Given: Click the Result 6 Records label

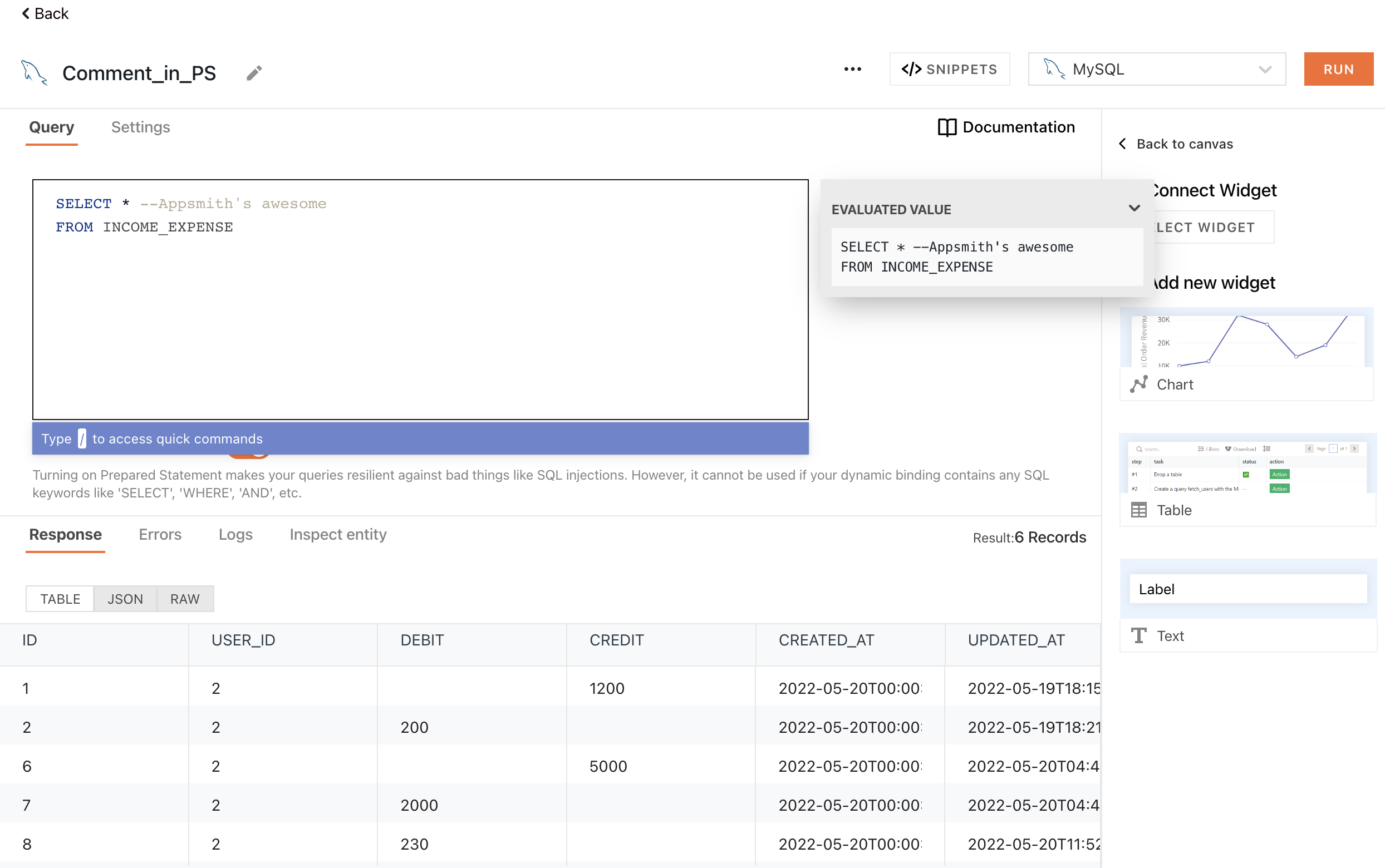Looking at the screenshot, I should 1029,537.
